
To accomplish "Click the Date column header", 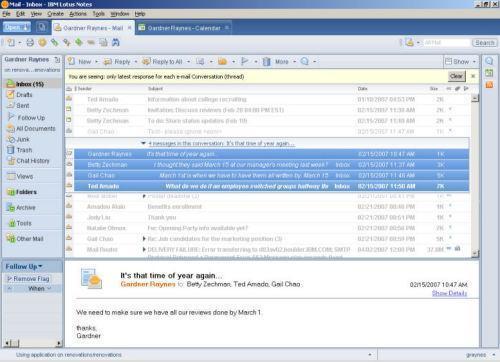I will (362, 89).
